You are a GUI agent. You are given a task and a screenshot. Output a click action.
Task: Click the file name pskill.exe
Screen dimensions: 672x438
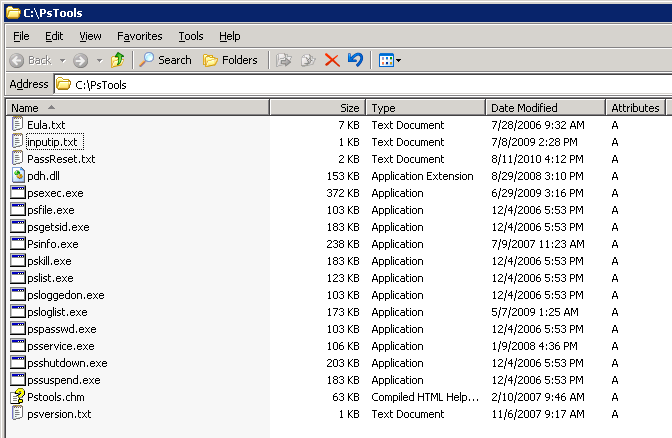[49, 261]
